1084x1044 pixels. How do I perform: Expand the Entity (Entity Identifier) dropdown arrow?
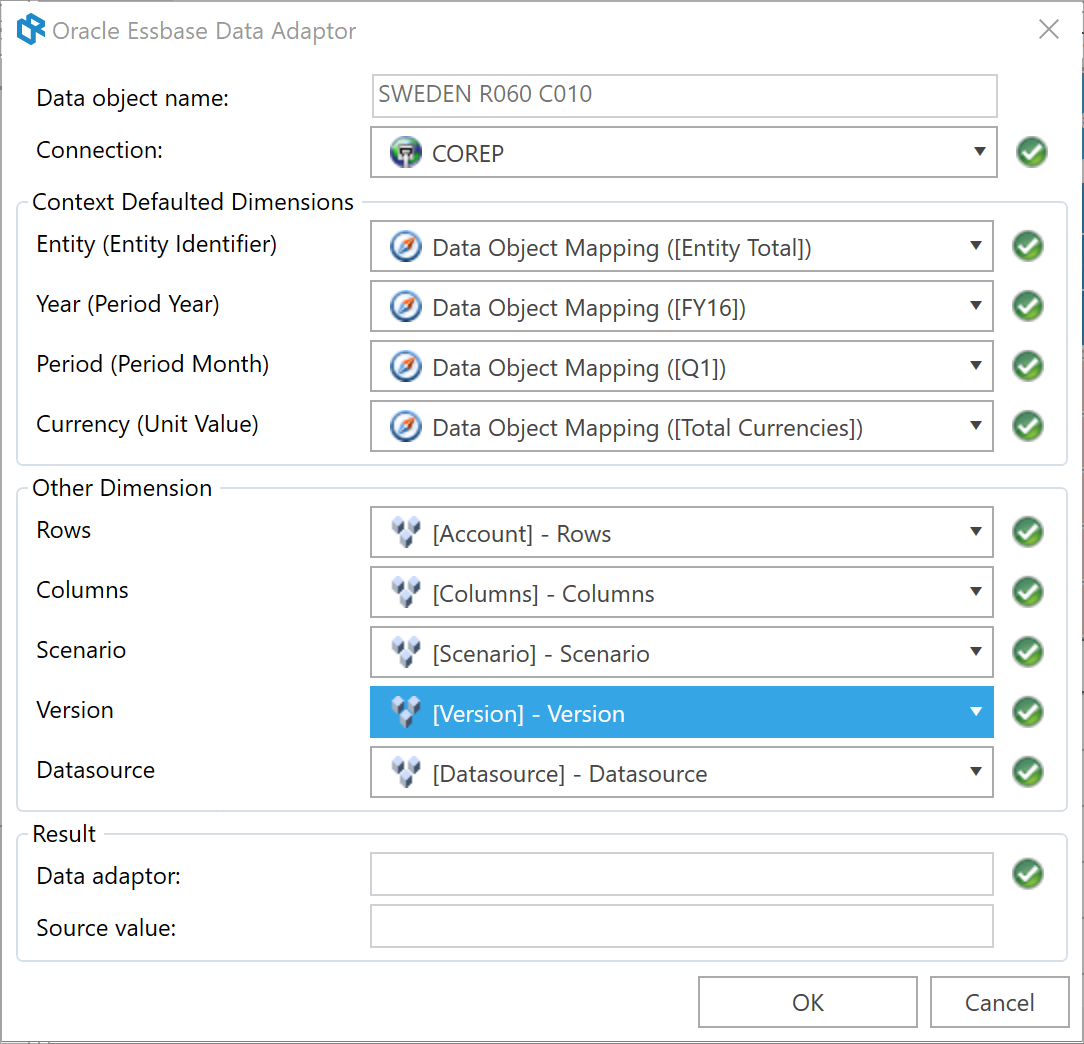(x=975, y=245)
